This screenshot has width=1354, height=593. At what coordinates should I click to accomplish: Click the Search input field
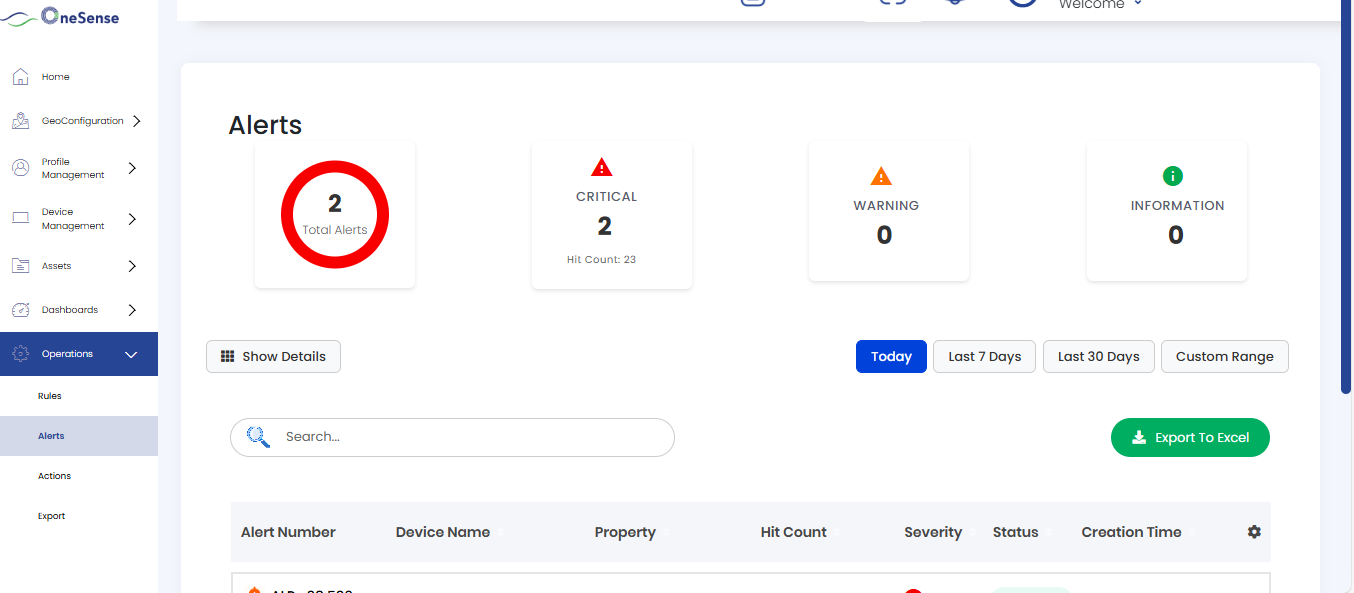(452, 437)
